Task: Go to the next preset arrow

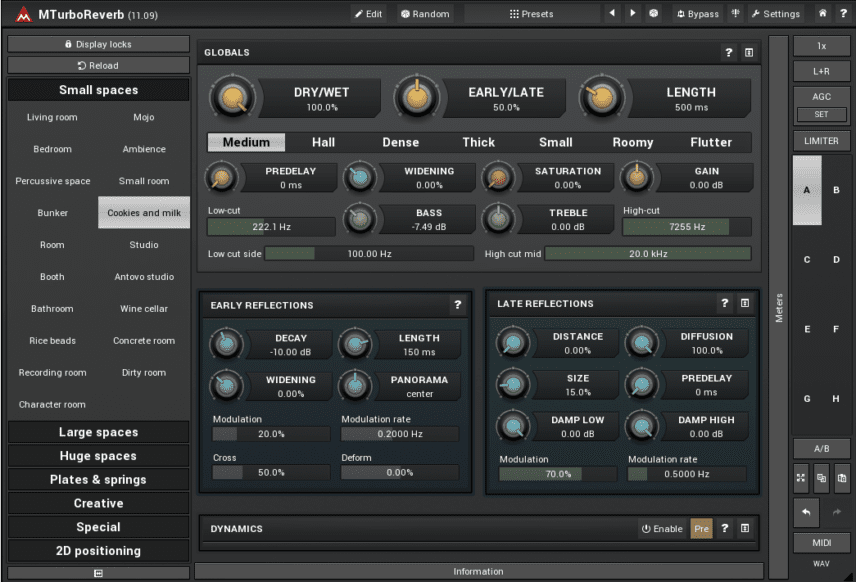Action: 633,13
